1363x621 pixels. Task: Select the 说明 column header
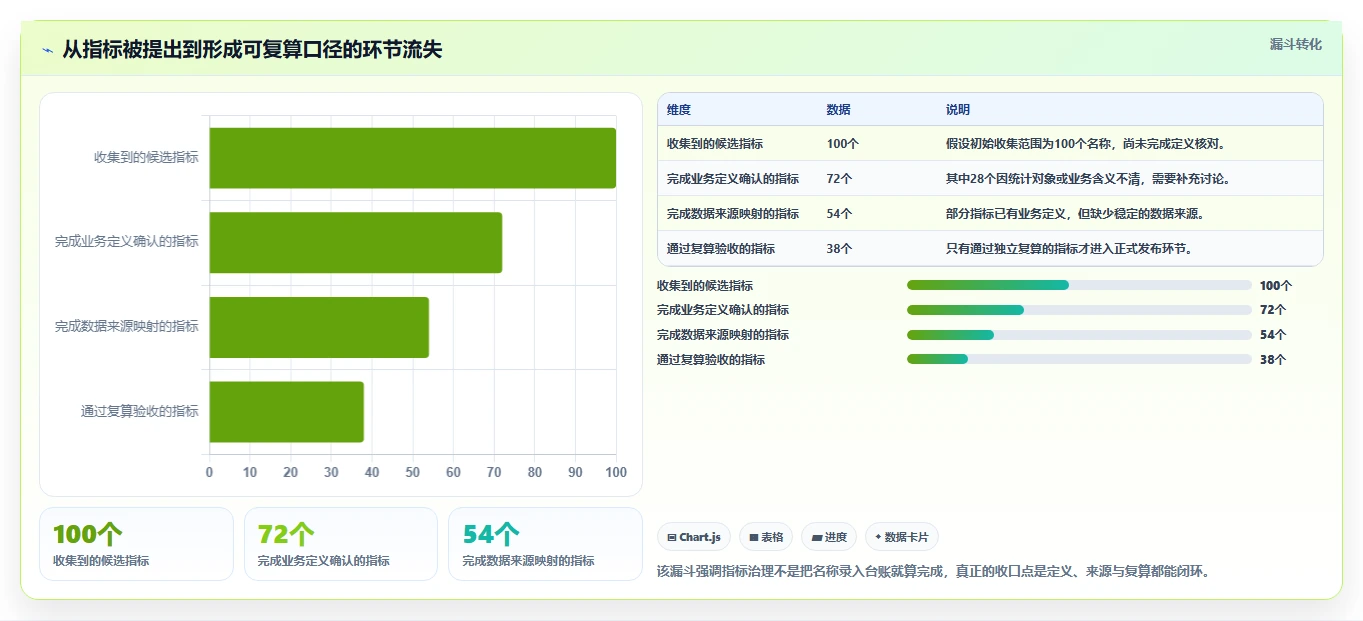[x=958, y=110]
